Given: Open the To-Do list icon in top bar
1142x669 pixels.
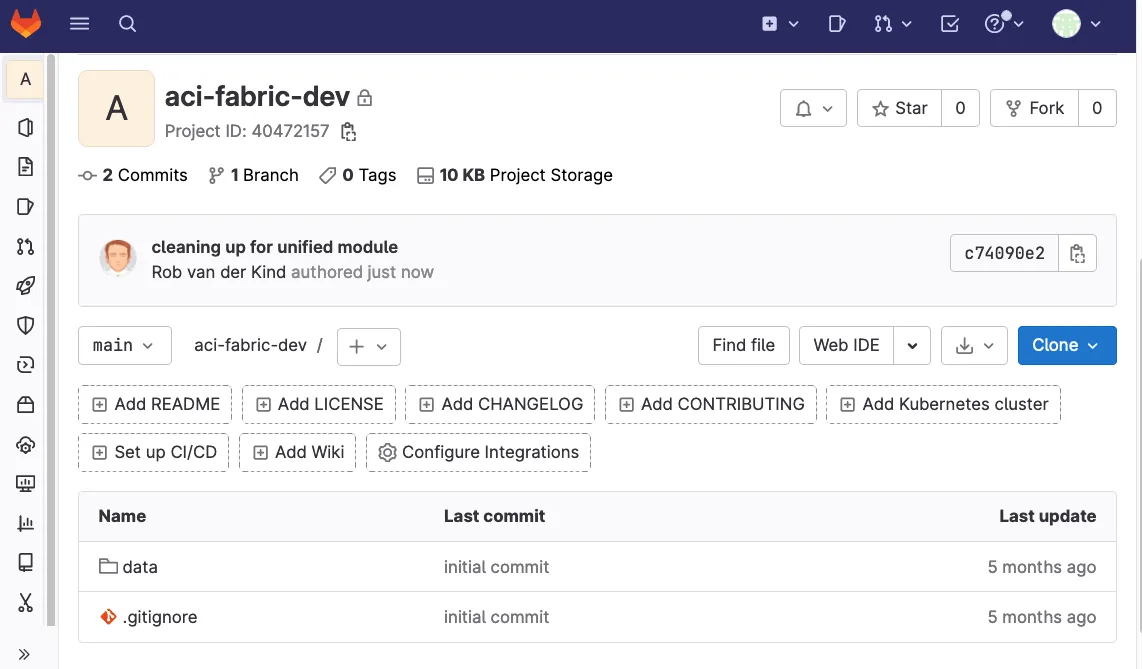Looking at the screenshot, I should 950,24.
